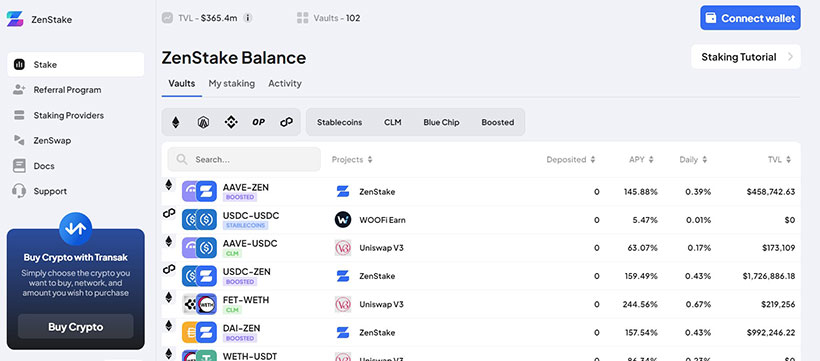This screenshot has height=361, width=820.
Task: Open the FET-WETH vault row
Action: click(x=481, y=304)
